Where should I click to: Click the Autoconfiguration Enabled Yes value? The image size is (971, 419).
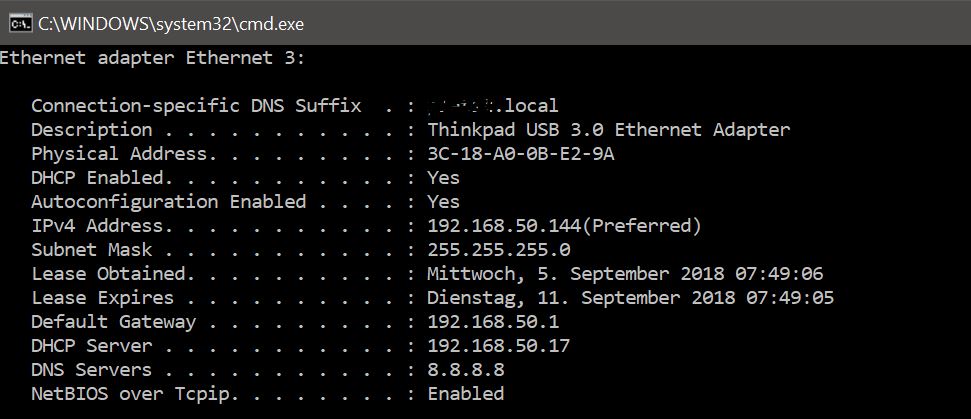(443, 202)
